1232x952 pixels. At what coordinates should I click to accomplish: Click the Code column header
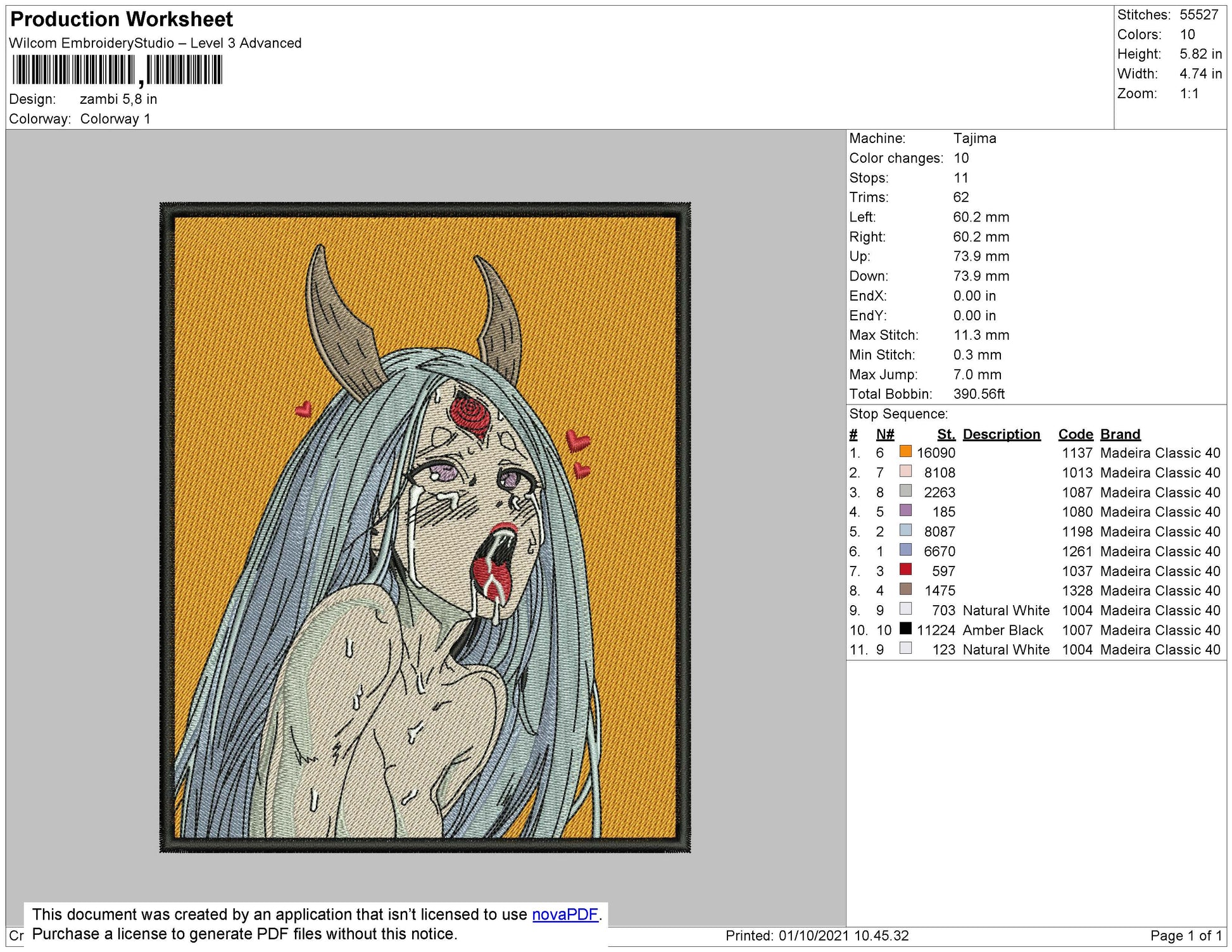click(x=1076, y=434)
